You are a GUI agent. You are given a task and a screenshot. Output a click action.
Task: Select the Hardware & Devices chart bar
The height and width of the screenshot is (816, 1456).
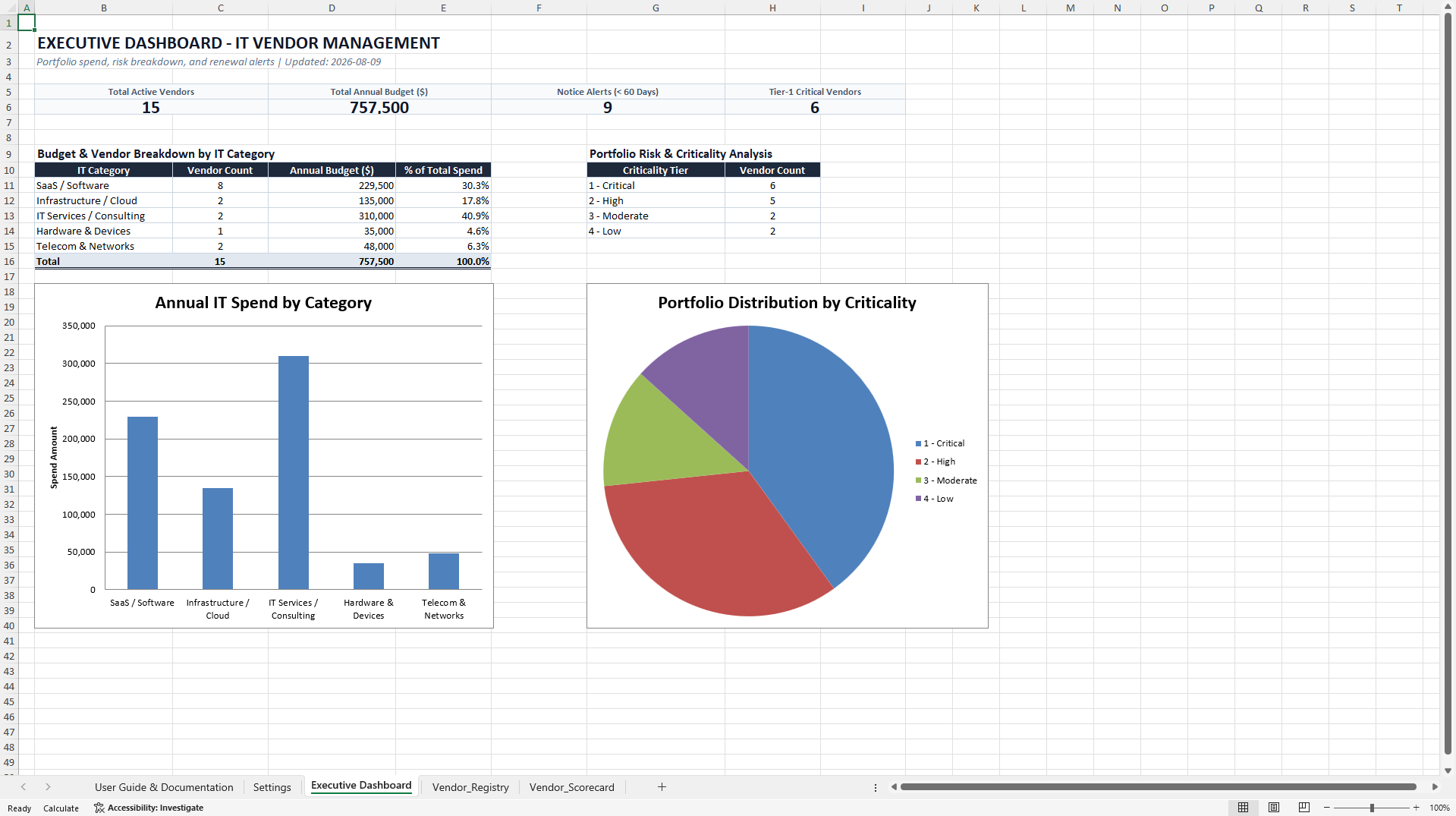369,576
